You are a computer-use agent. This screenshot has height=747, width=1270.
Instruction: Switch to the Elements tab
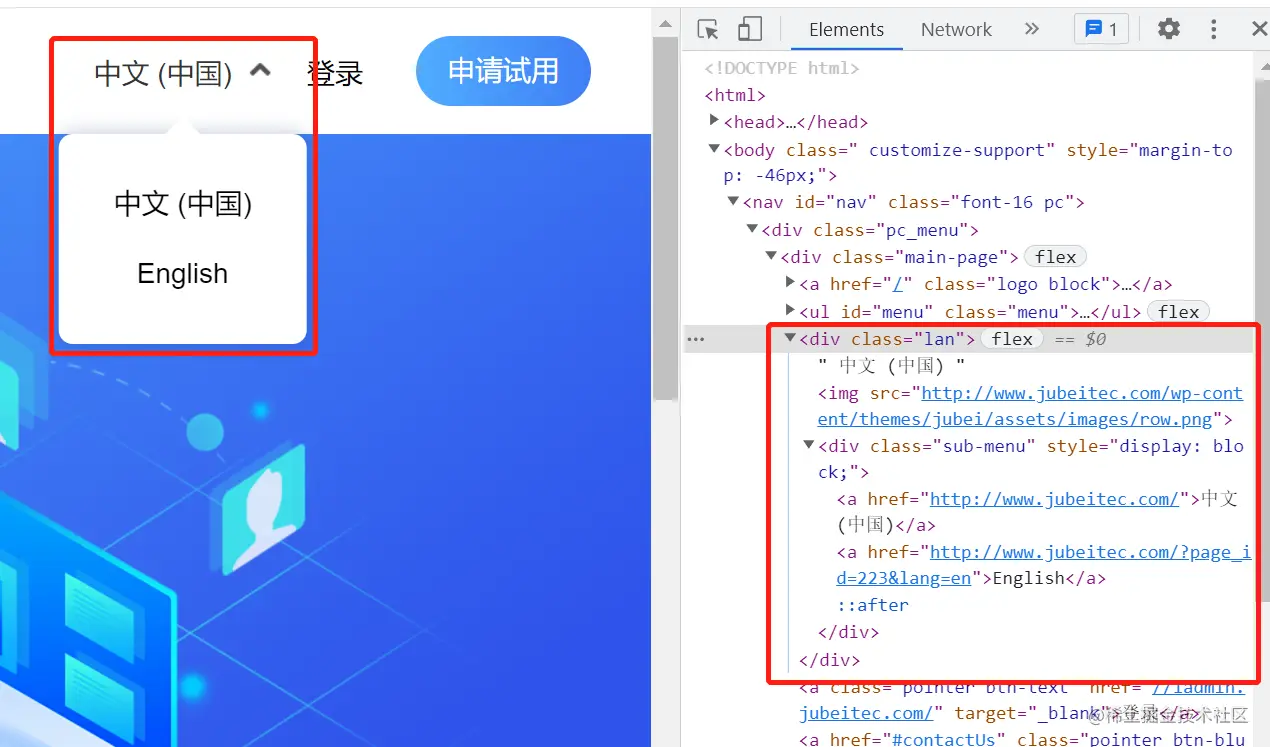pos(846,29)
